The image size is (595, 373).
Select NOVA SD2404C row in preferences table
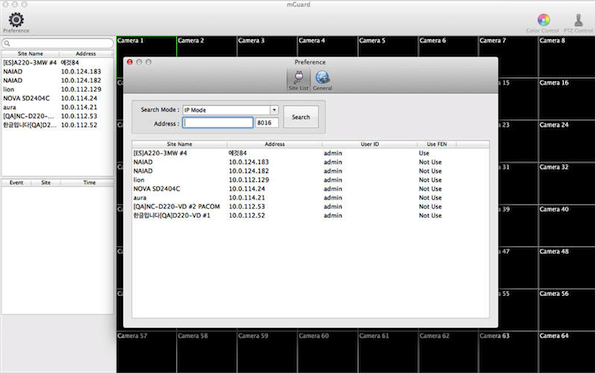click(x=310, y=189)
